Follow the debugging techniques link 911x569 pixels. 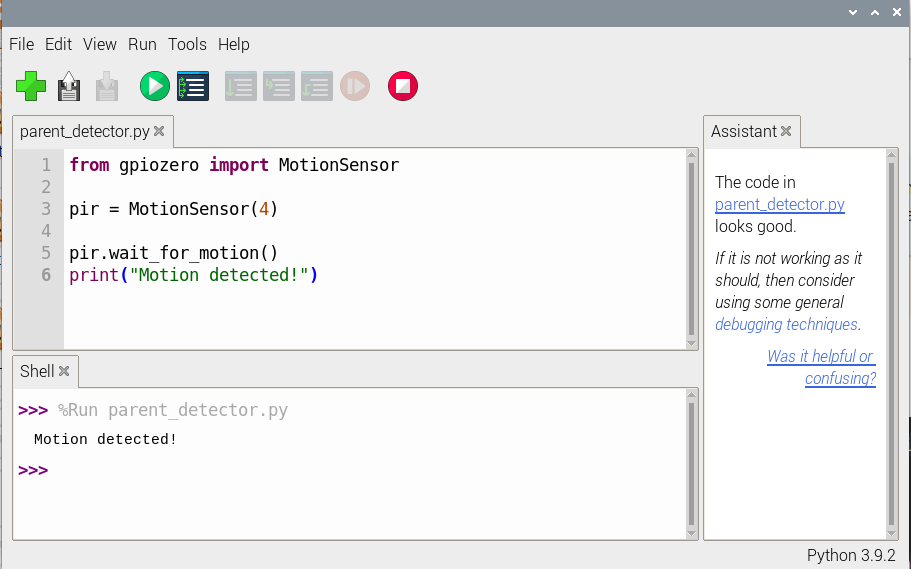[x=786, y=324]
